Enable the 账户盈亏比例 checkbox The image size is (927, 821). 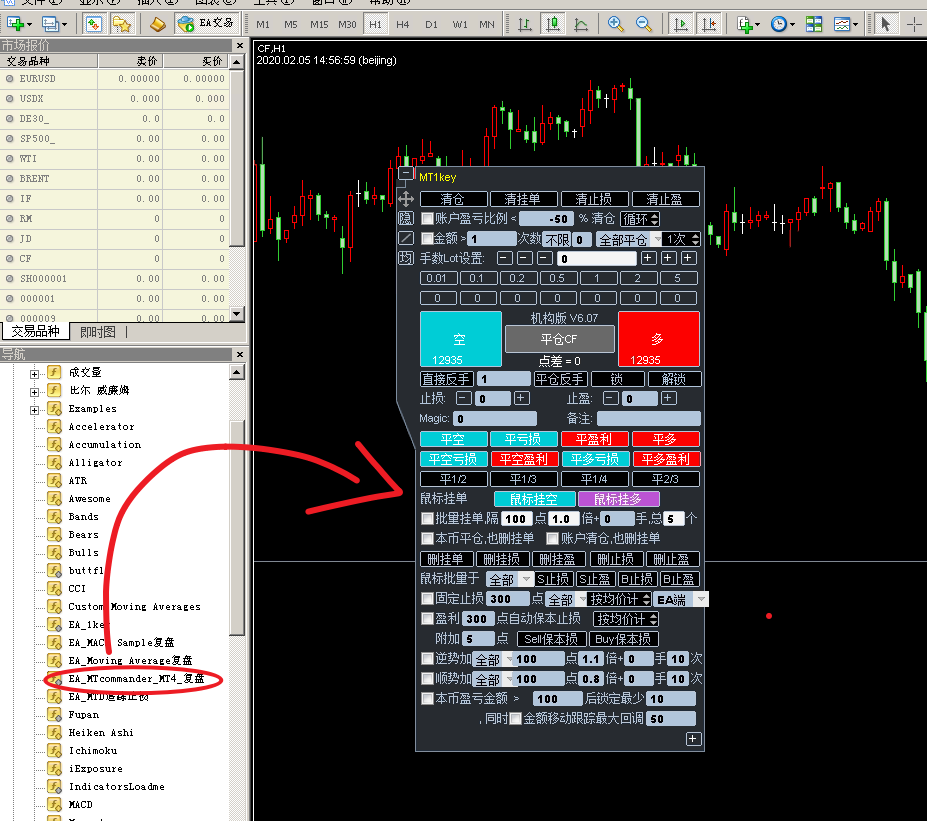tap(428, 218)
